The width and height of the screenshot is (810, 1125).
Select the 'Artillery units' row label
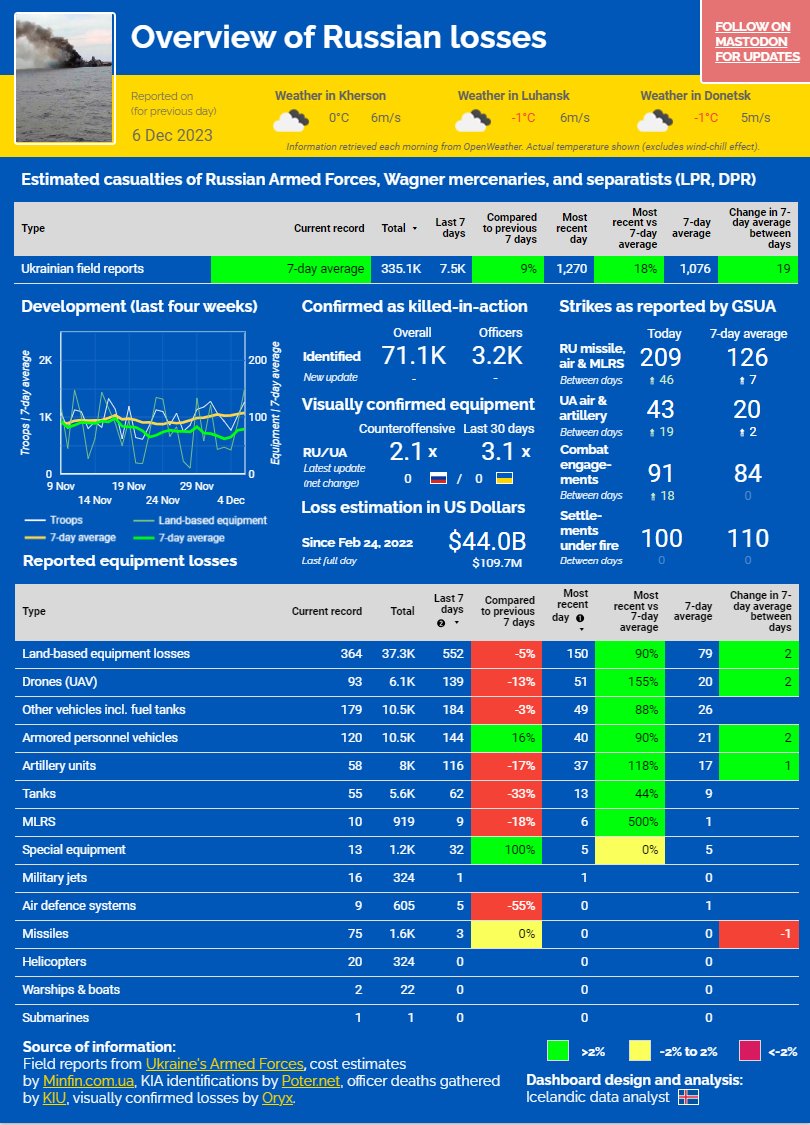coord(59,766)
